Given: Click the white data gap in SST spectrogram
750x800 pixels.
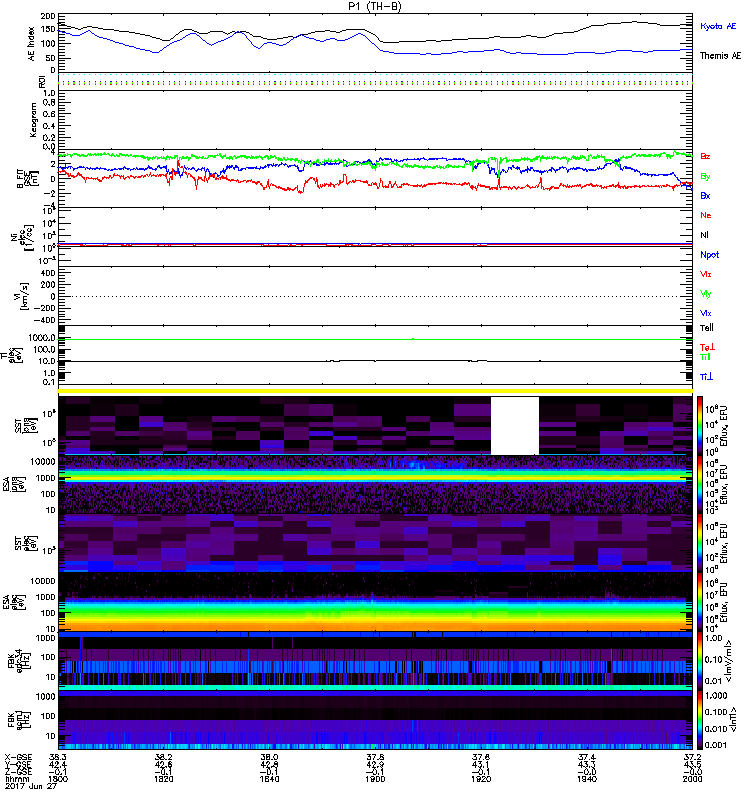Looking at the screenshot, I should click(514, 425).
